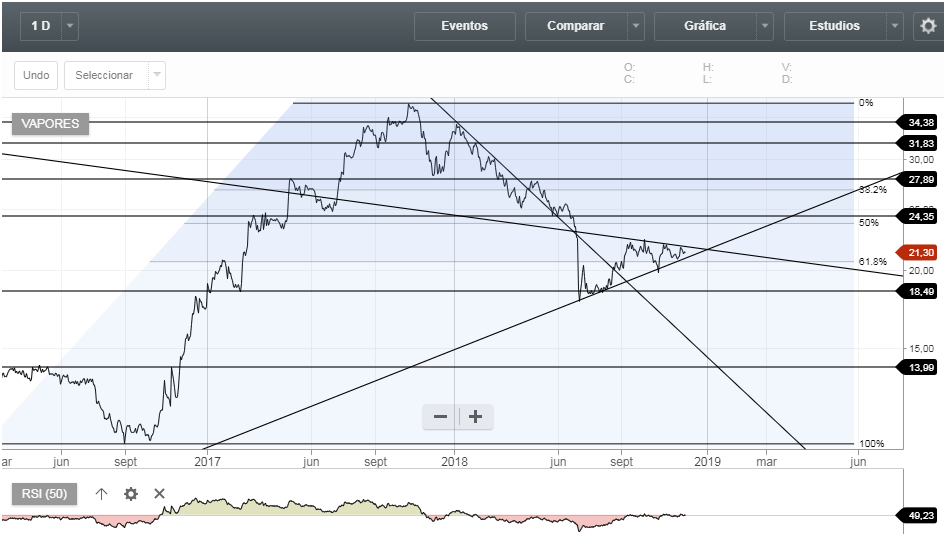The image size is (944, 534).
Task: Click the 49,23 RSI value tag
Action: pos(918,515)
